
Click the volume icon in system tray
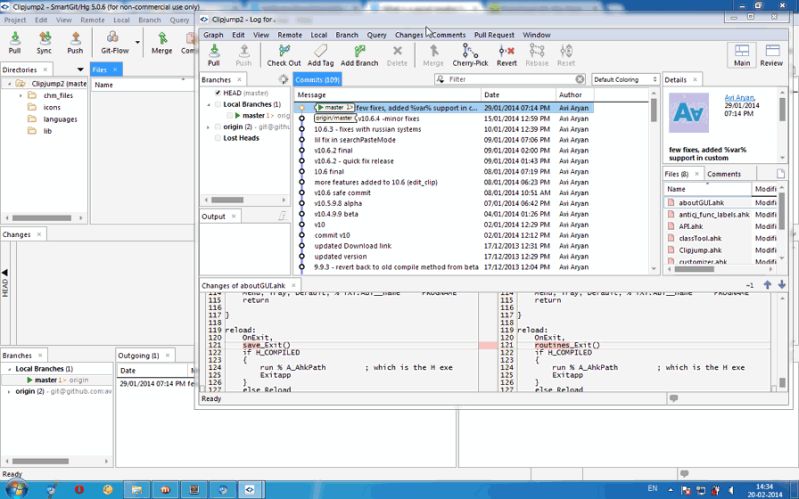731,490
